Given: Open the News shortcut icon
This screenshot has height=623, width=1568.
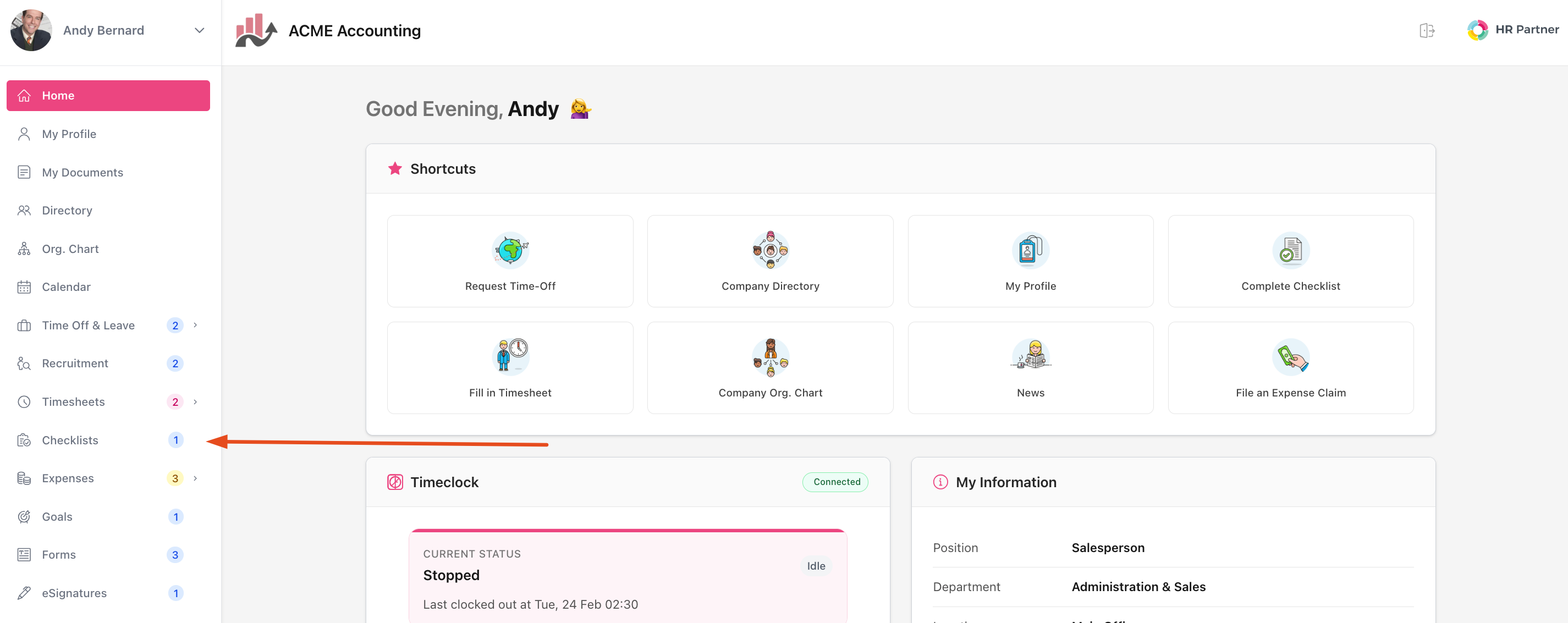Looking at the screenshot, I should pos(1031,356).
